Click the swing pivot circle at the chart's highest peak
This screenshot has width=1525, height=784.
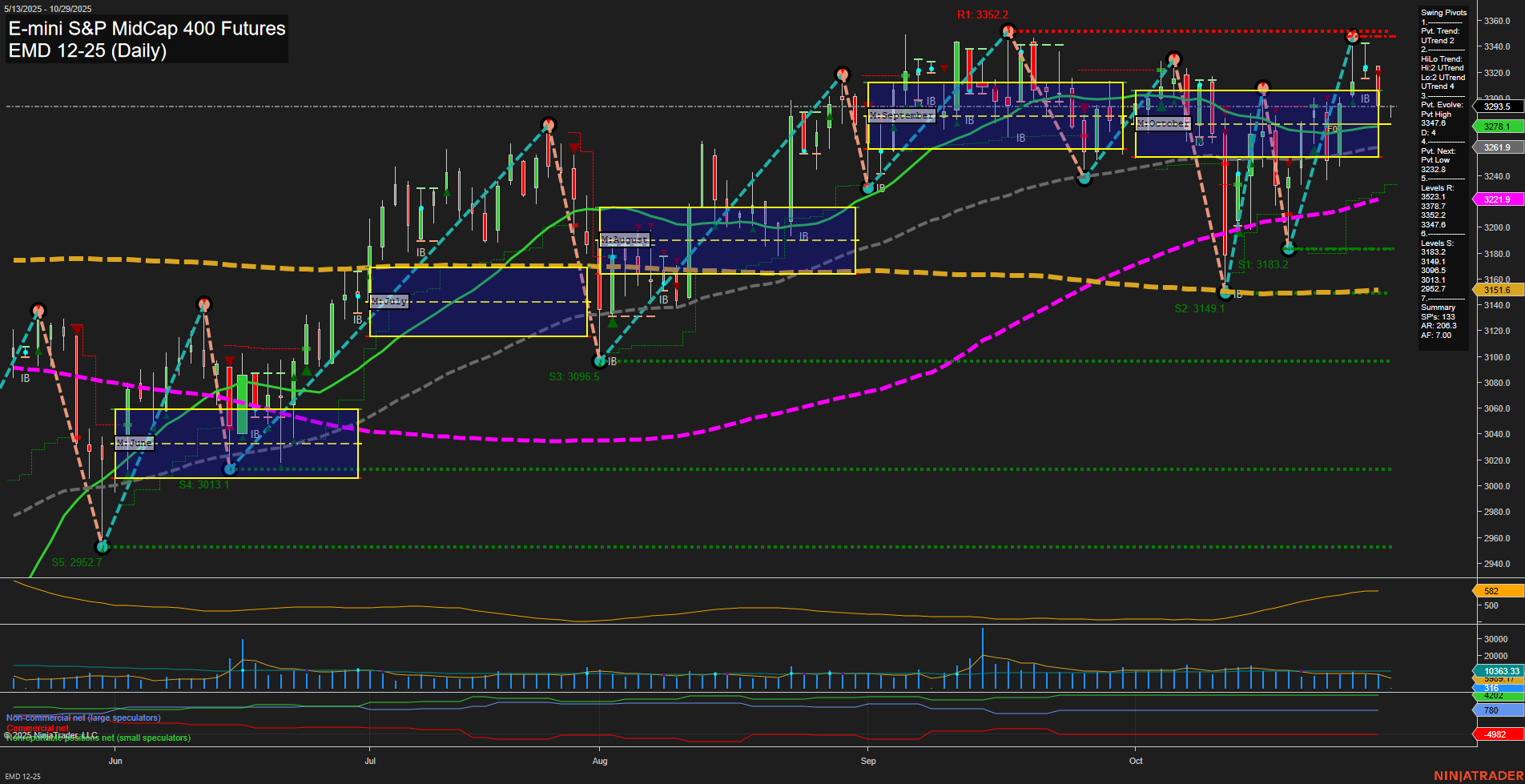pos(1008,30)
